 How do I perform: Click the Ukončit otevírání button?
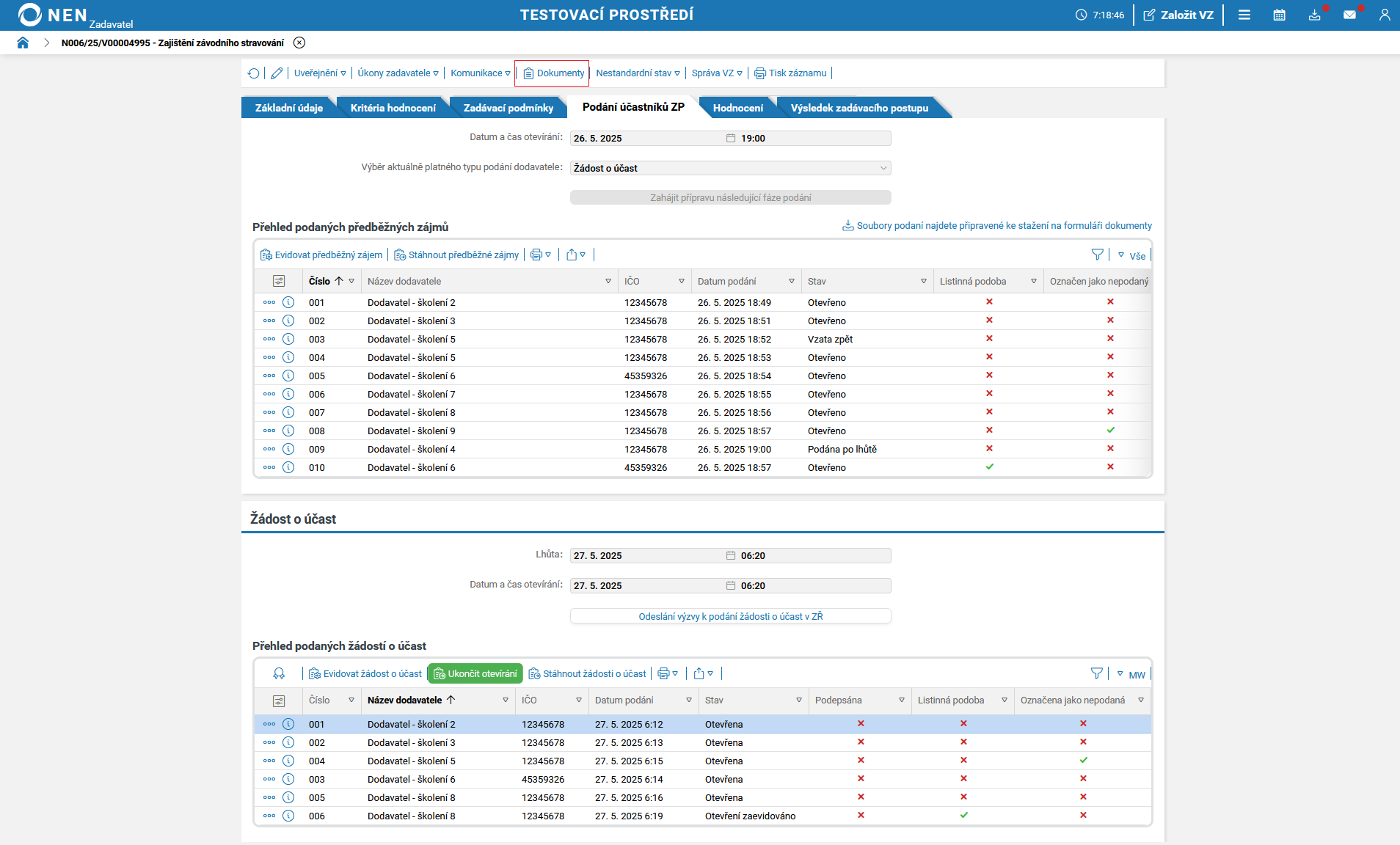point(475,674)
